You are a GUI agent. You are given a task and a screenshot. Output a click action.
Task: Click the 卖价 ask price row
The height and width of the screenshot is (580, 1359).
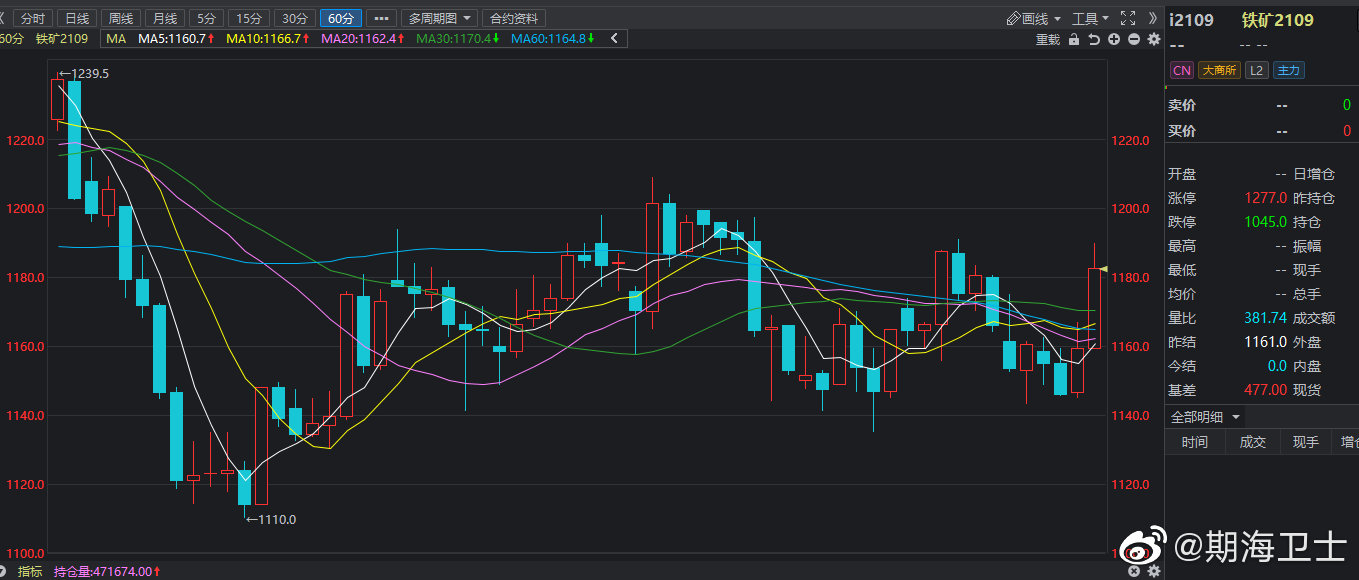coord(1261,105)
